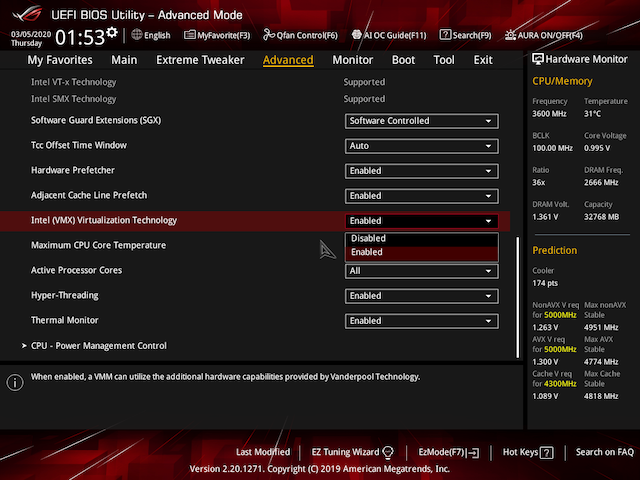Choose Disabled in the VMX dropdown list
The image size is (640, 480).
coord(422,239)
